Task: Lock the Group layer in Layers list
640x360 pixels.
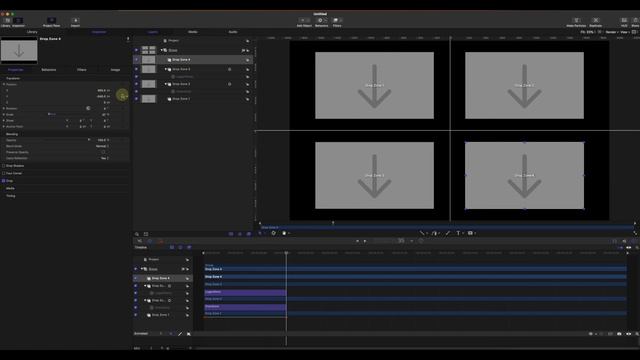Action: click(x=247, y=51)
